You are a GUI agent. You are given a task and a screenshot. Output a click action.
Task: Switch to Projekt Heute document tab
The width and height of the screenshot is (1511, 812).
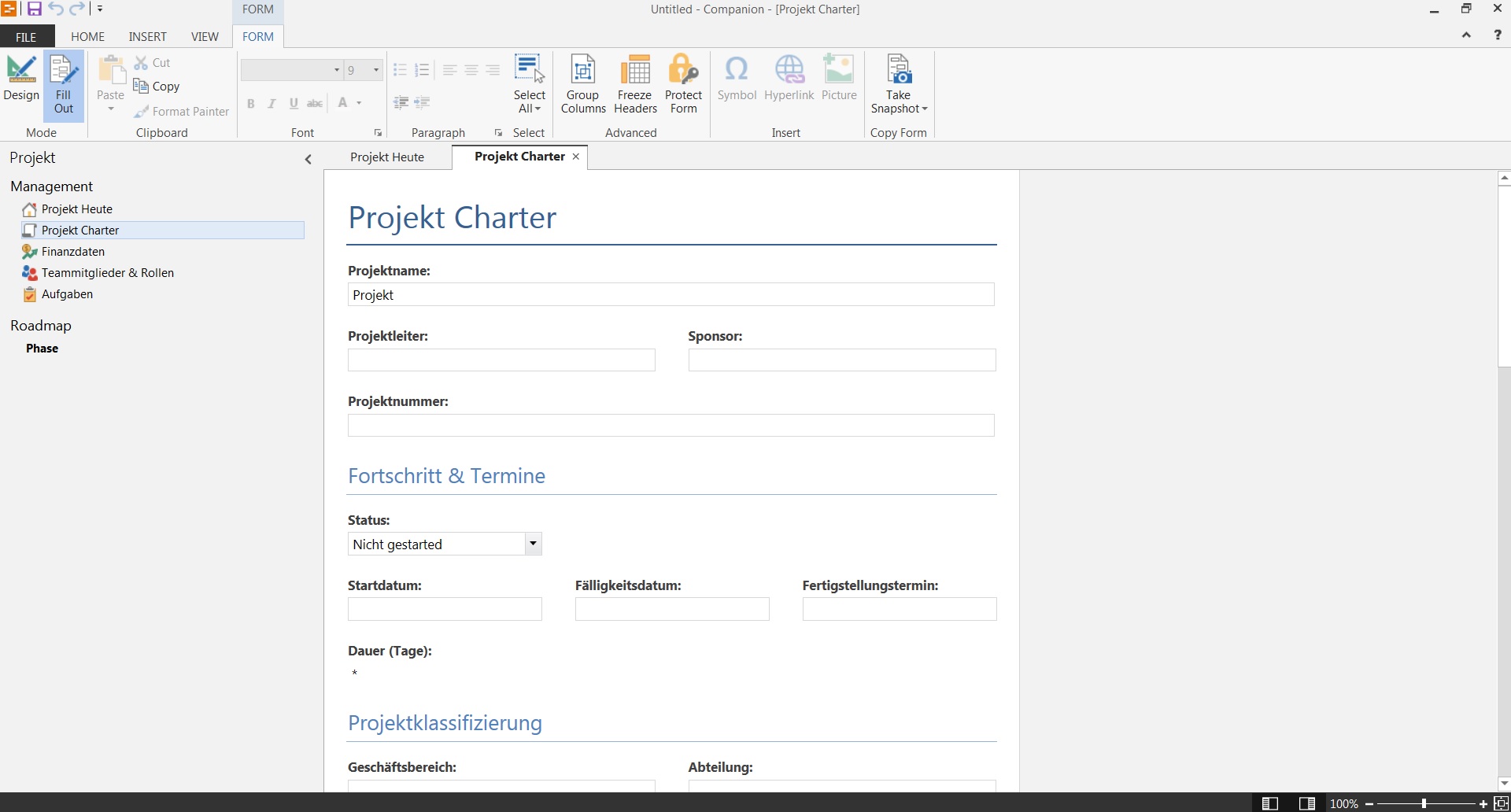click(x=387, y=157)
